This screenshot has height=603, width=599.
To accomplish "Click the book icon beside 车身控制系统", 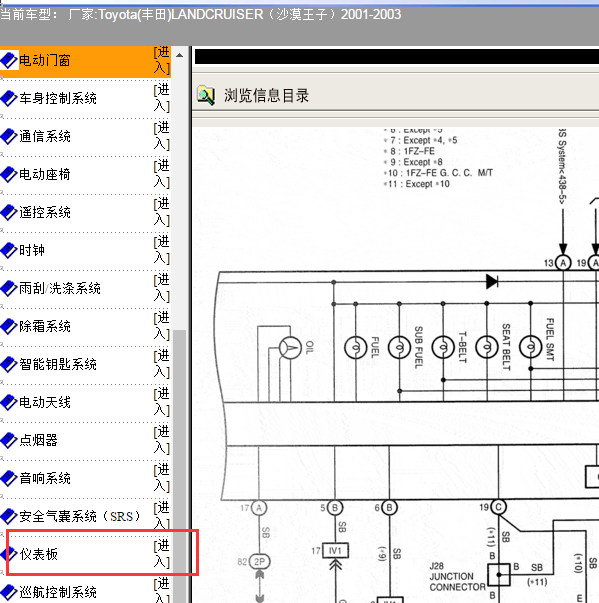I will point(9,98).
